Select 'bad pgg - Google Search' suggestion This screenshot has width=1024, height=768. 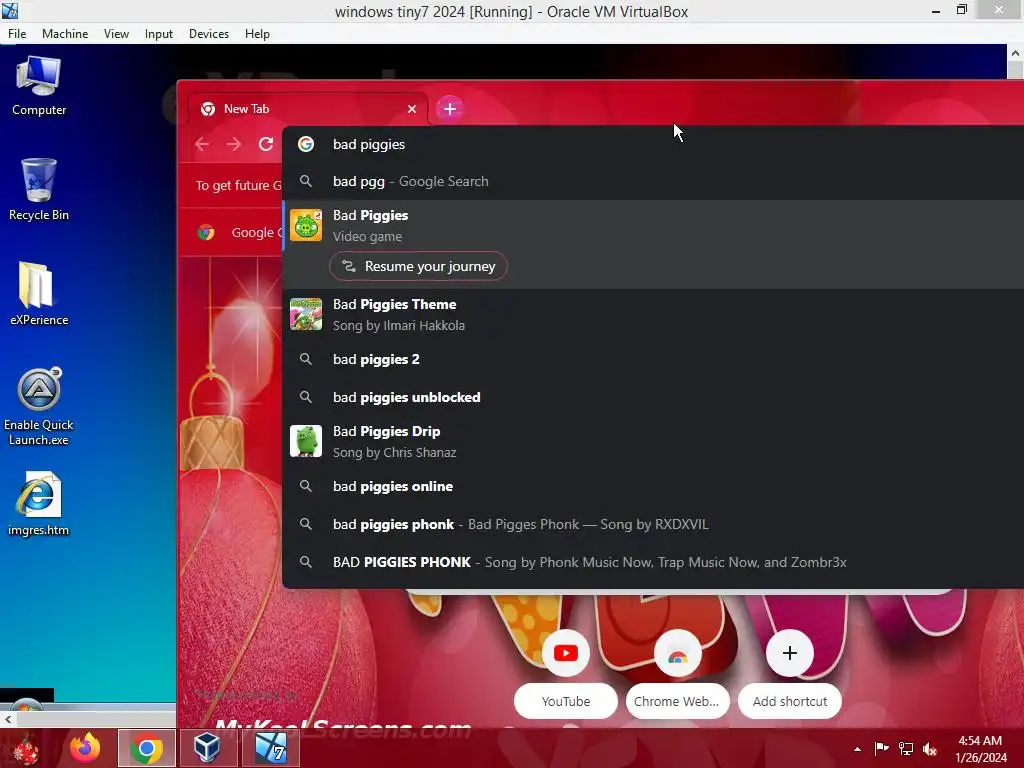[x=653, y=182]
